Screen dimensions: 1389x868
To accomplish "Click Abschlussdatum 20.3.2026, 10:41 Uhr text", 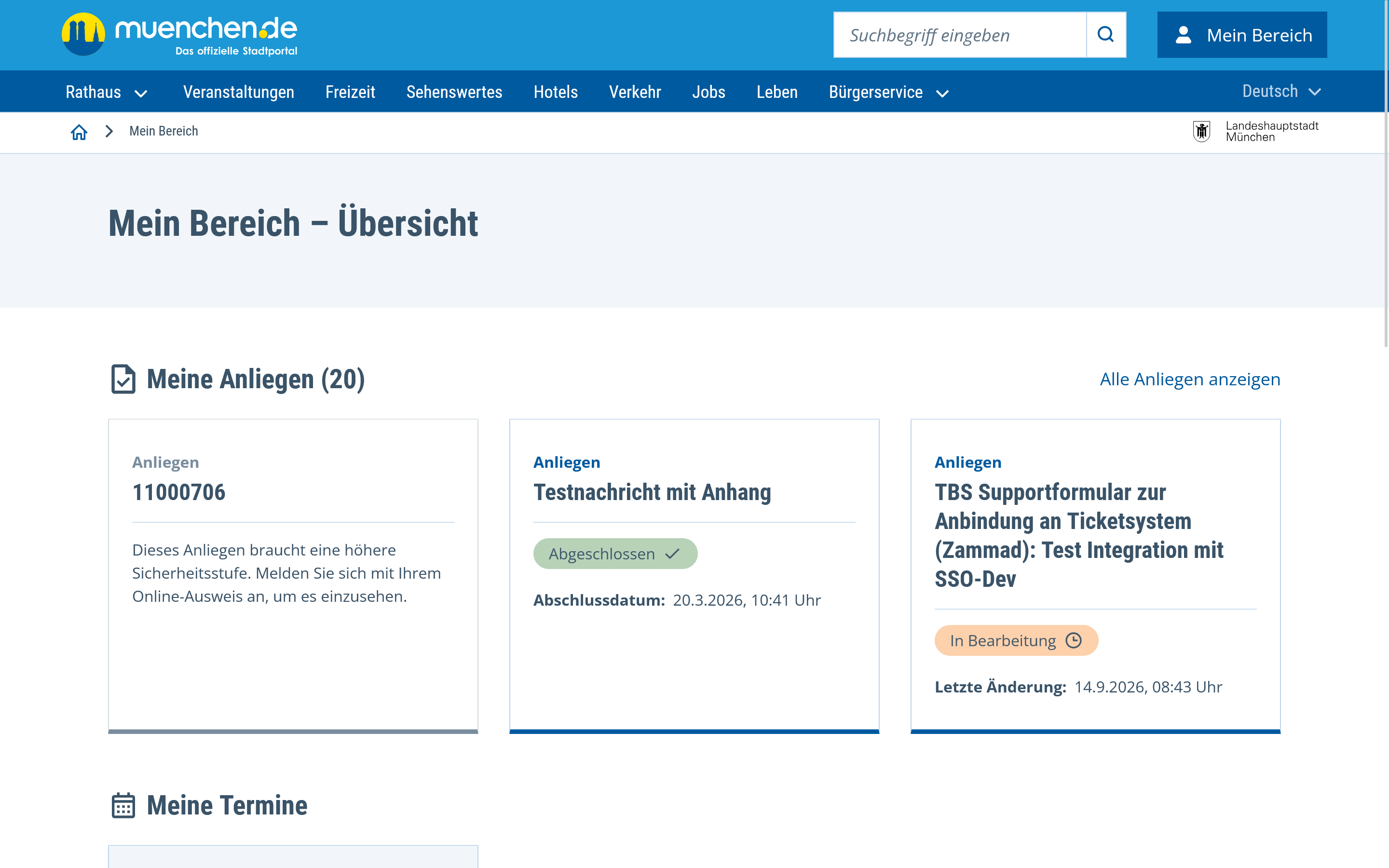I will tap(677, 600).
